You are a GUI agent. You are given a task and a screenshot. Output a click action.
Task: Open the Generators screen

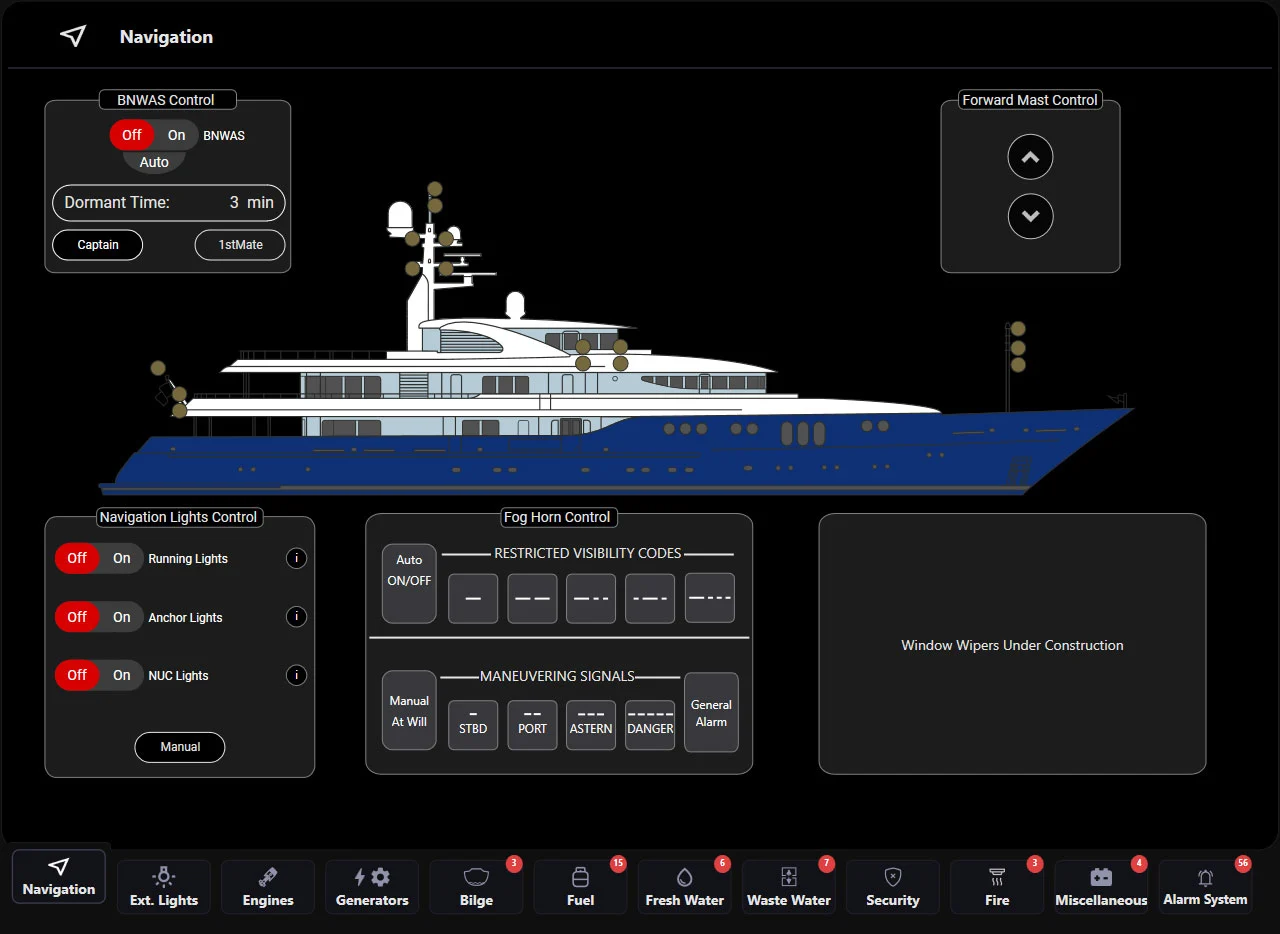pyautogui.click(x=371, y=887)
